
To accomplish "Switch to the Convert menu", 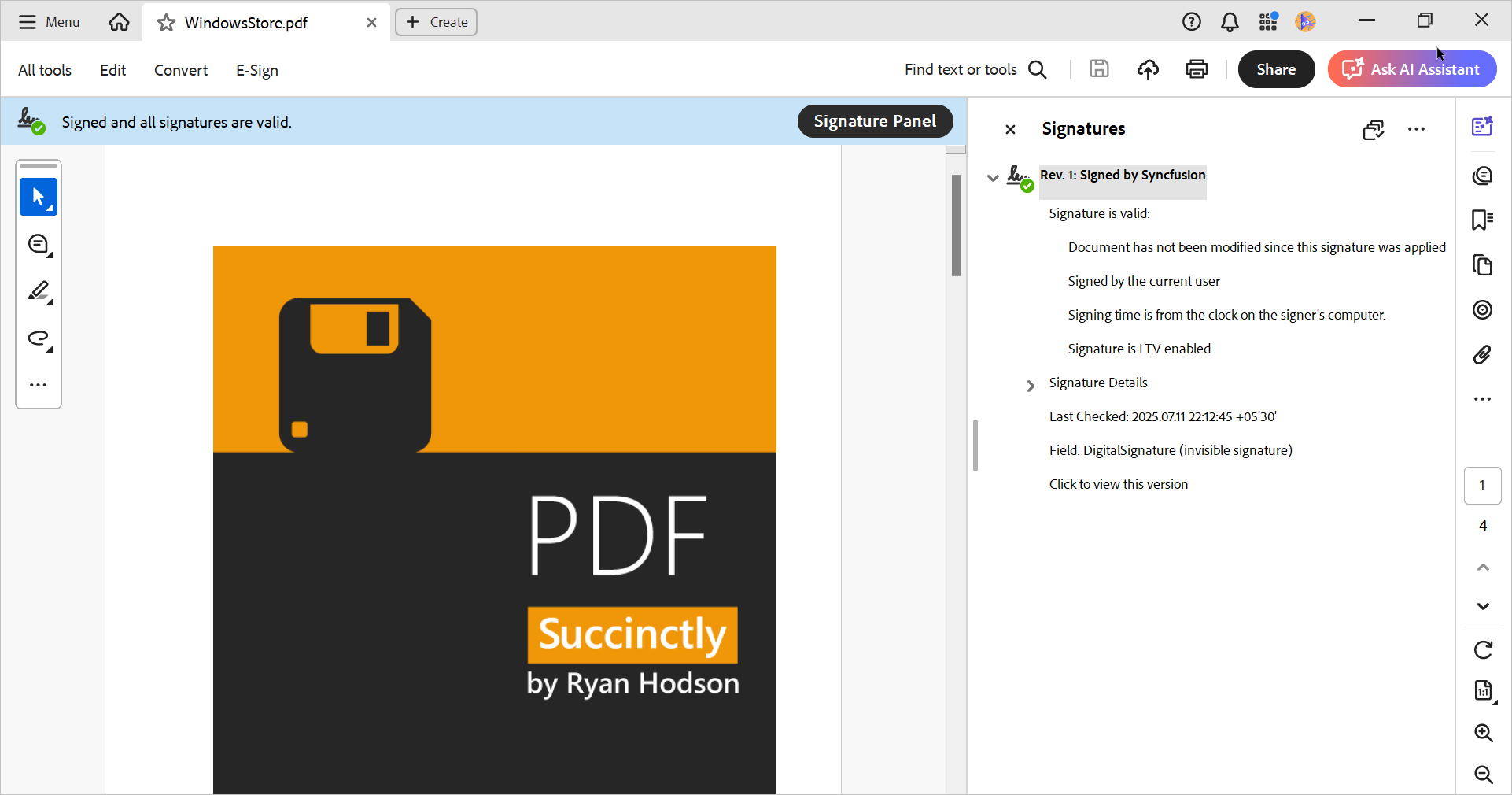I will tap(180, 70).
